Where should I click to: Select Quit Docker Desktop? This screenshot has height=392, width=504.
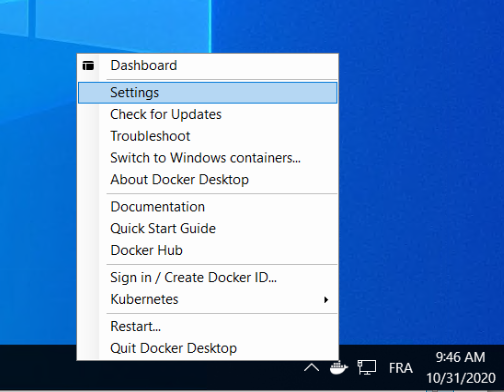coord(208,348)
